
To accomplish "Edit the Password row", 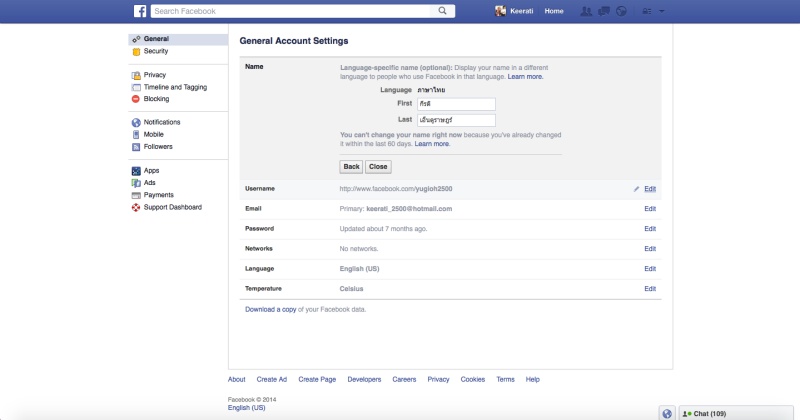I will click(x=649, y=229).
